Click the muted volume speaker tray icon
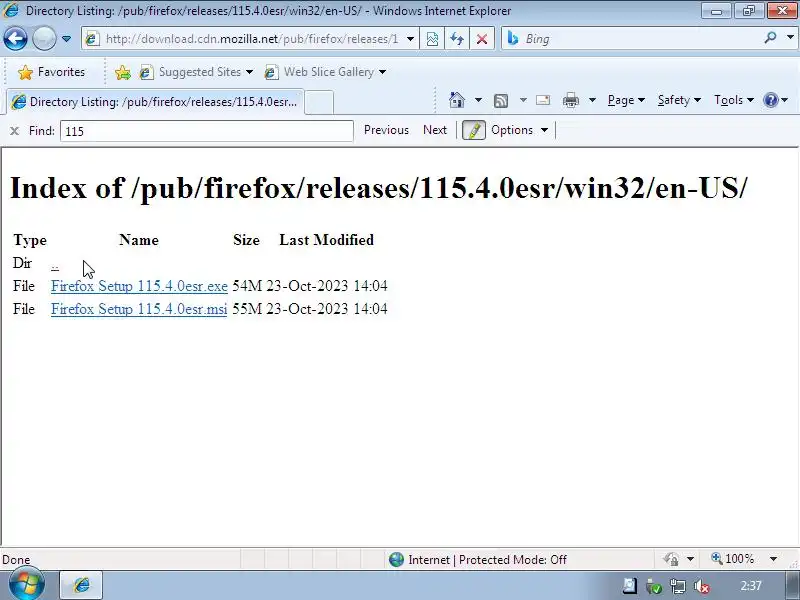Viewport: 800px width, 600px height. (702, 587)
